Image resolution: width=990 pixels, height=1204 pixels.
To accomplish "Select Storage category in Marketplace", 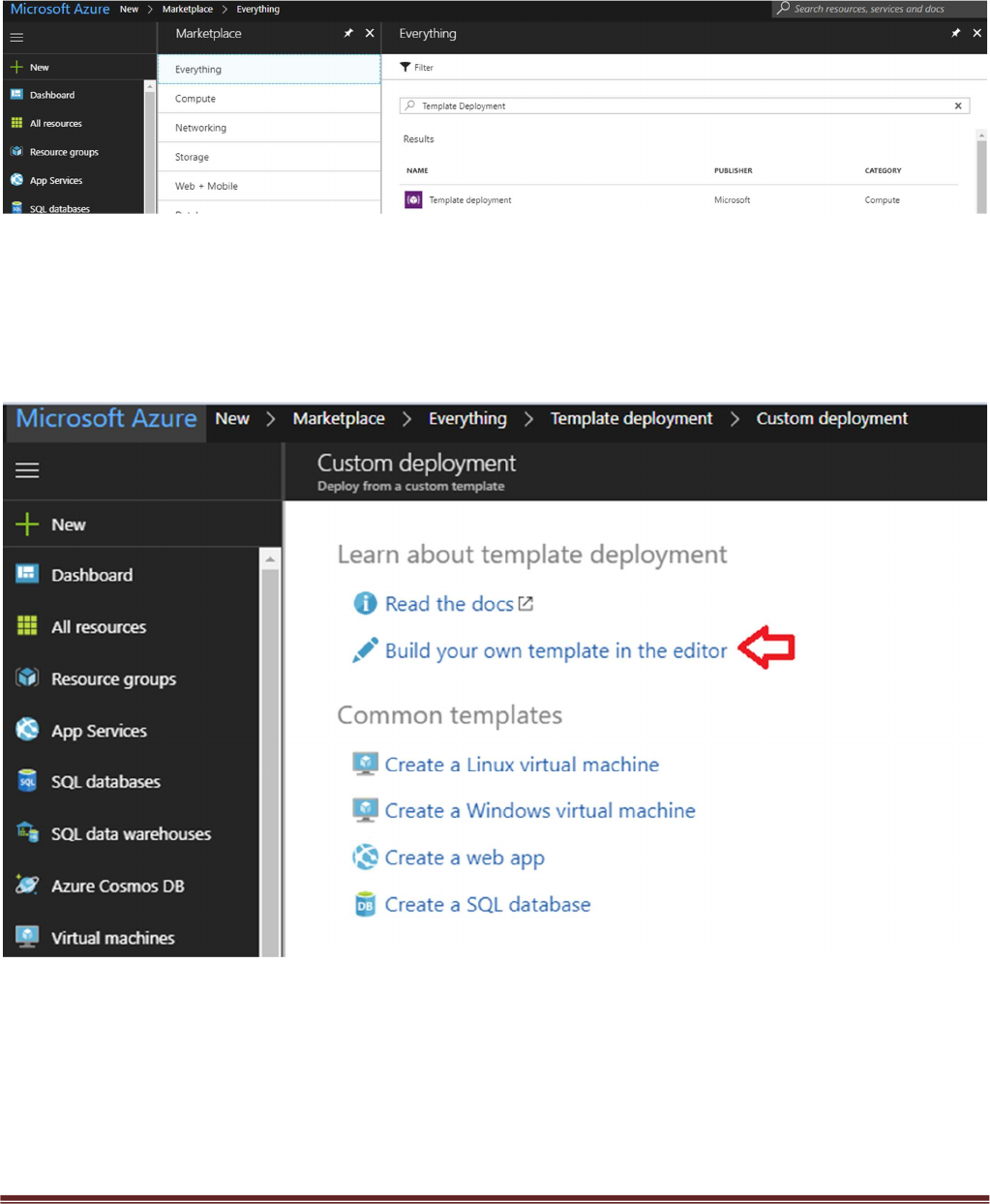I will click(x=269, y=157).
